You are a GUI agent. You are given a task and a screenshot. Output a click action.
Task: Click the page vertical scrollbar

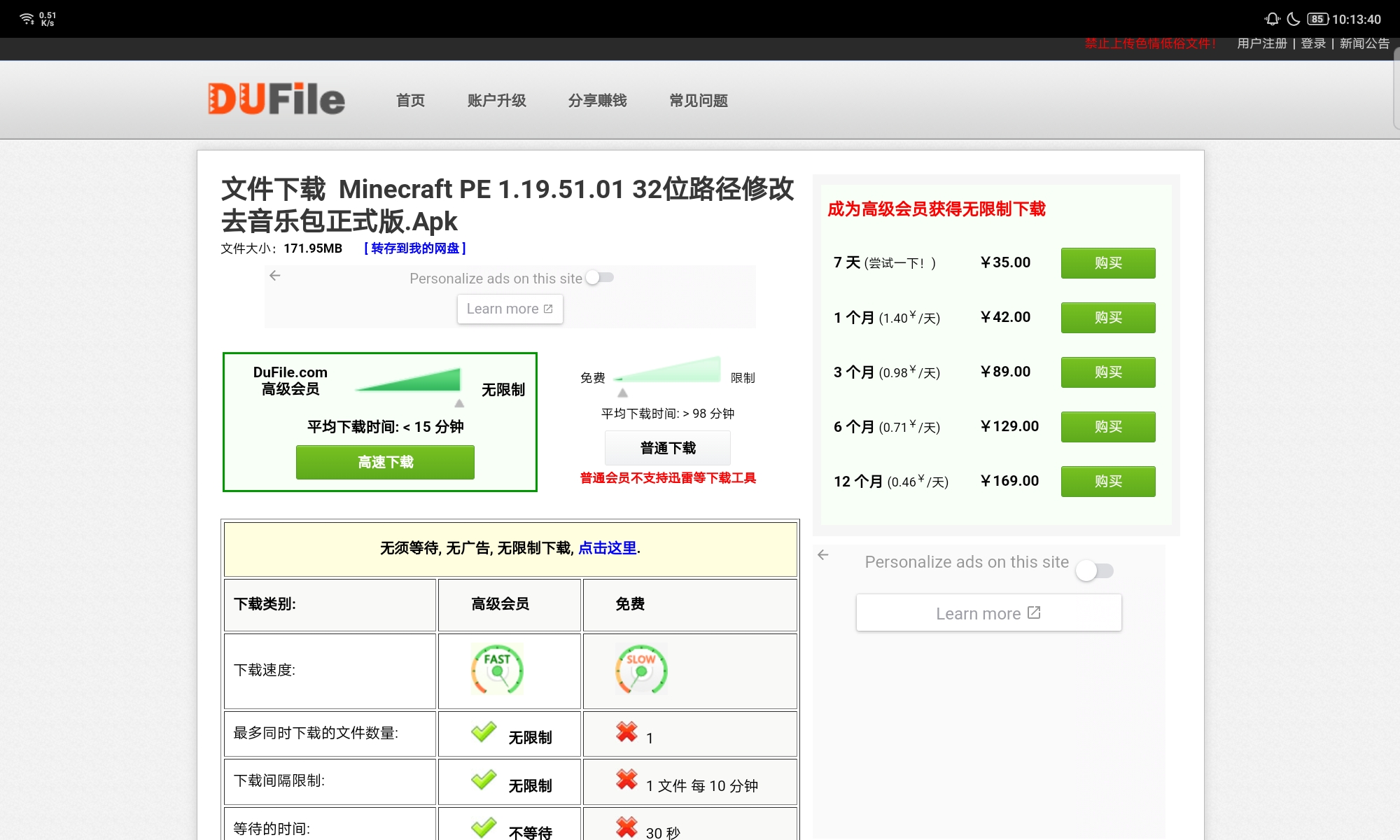pyautogui.click(x=1396, y=87)
